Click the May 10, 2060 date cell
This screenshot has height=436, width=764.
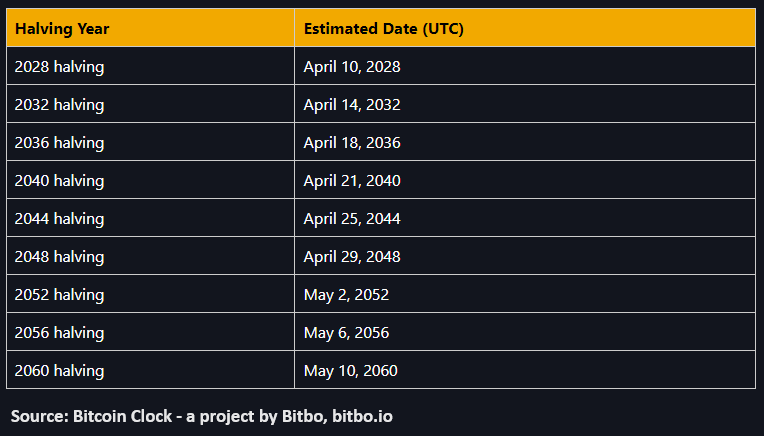pos(350,371)
